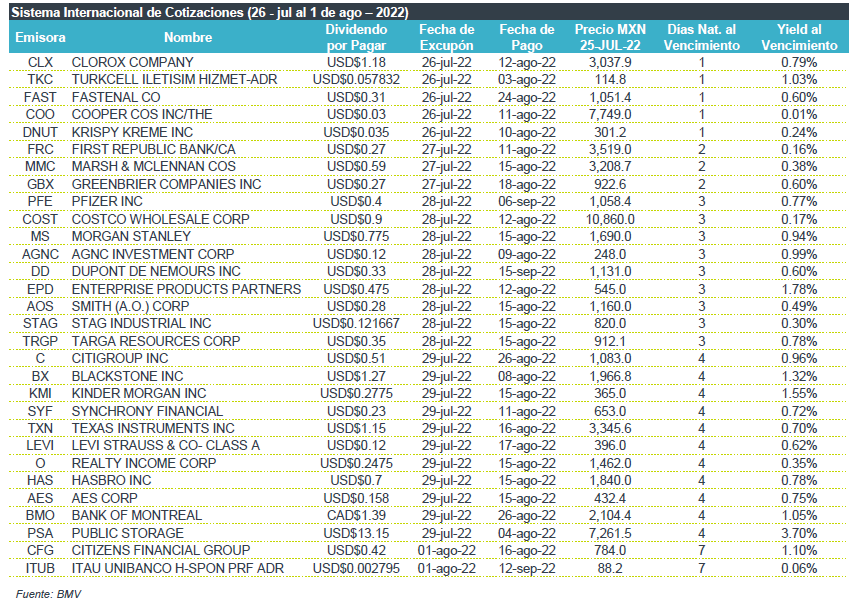Click yield value 3.70%
853x600 pixels.
(x=799, y=533)
